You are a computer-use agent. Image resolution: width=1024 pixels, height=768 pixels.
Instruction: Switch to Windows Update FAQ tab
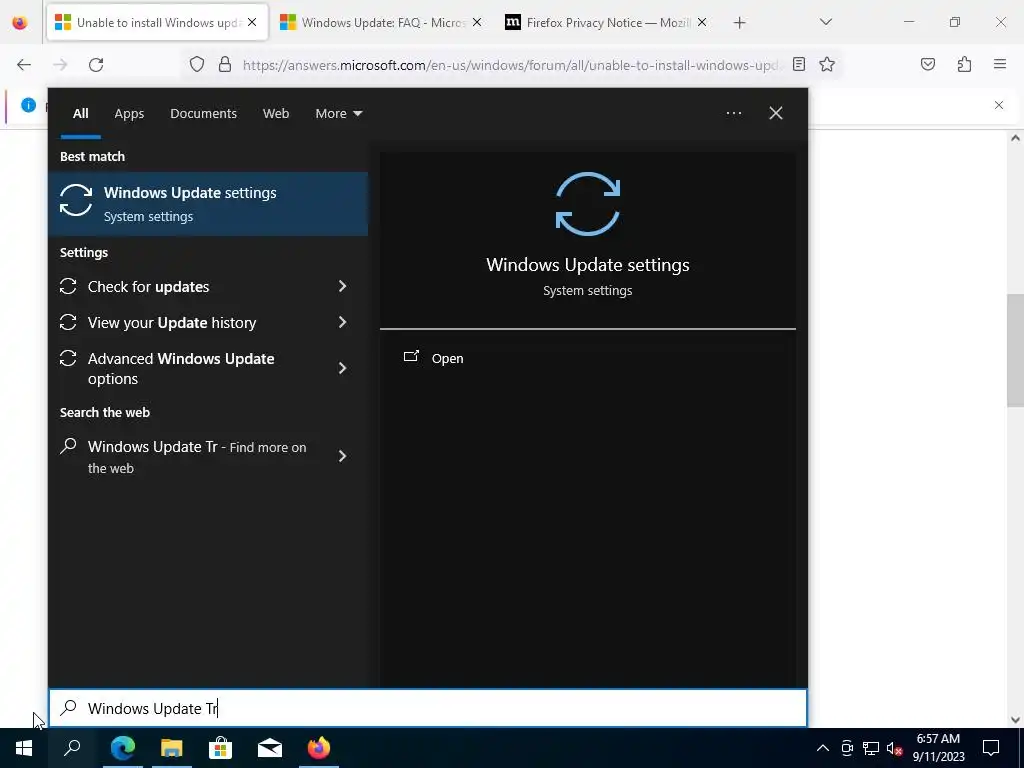tap(381, 23)
